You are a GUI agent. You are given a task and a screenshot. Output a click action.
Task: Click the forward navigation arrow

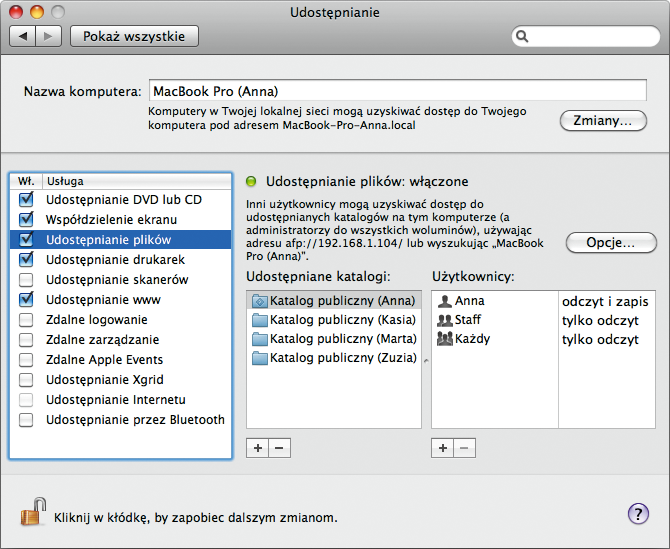coord(49,36)
